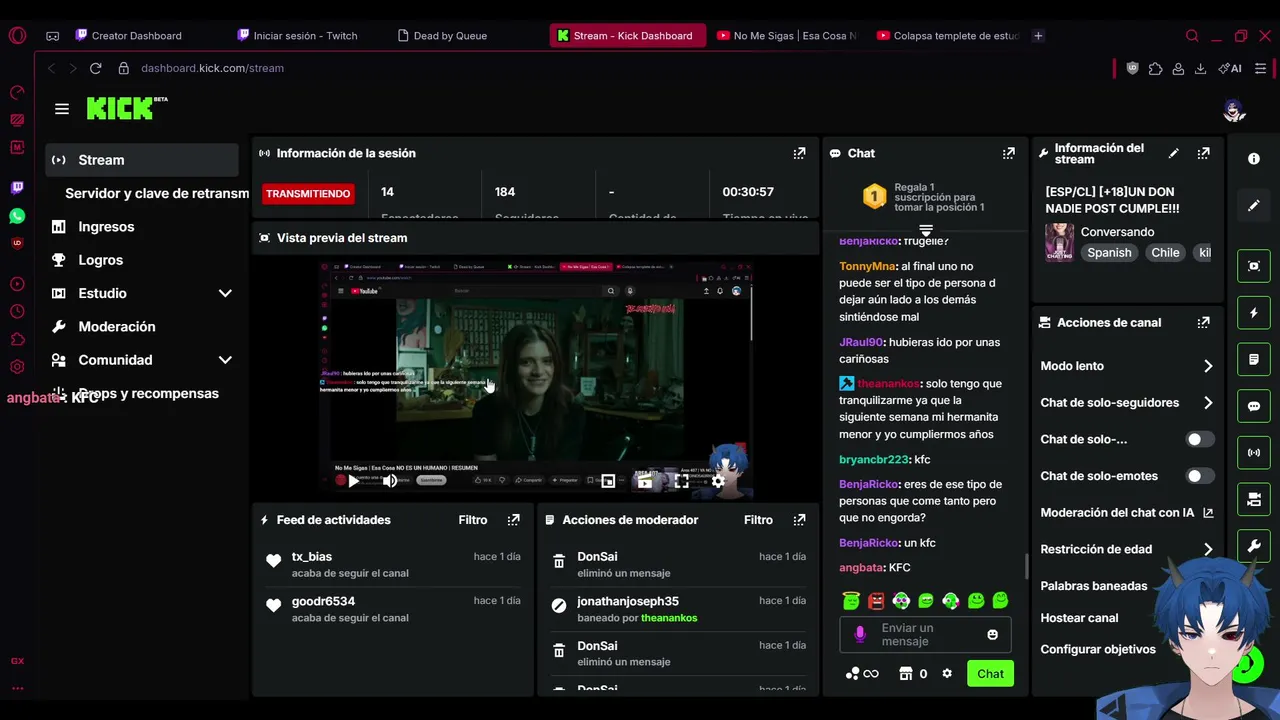Click the Conversando category thumbnail
Image resolution: width=1280 pixels, height=720 pixels.
click(1059, 242)
